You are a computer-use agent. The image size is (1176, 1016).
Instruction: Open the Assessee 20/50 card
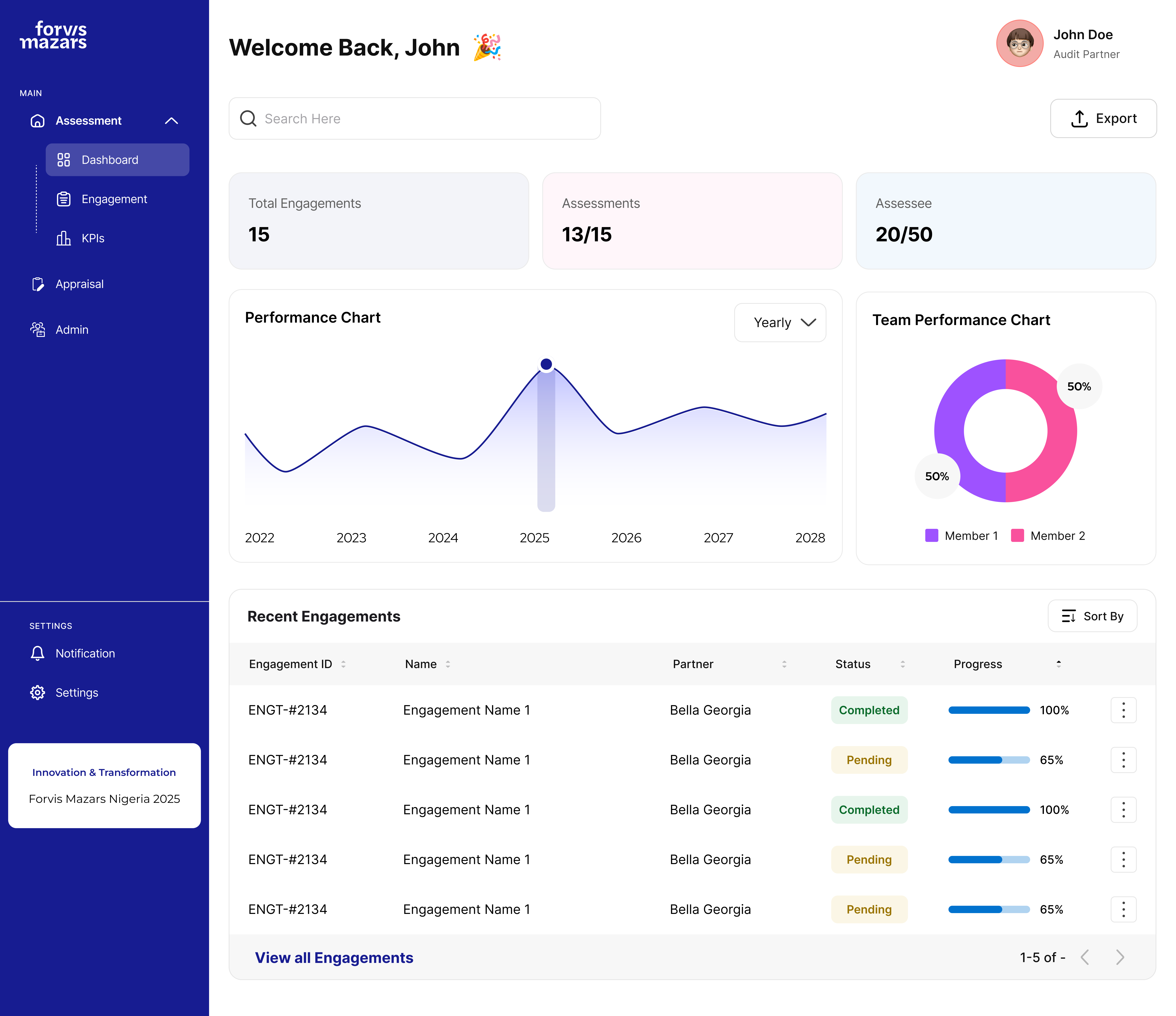pos(1006,221)
